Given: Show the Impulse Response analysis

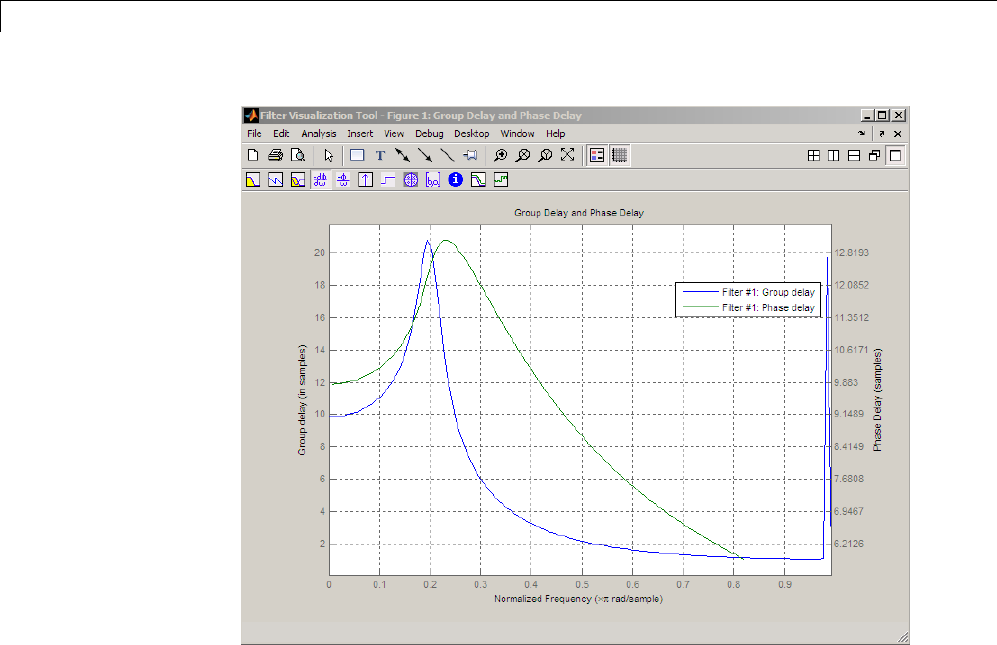Looking at the screenshot, I should (x=366, y=180).
